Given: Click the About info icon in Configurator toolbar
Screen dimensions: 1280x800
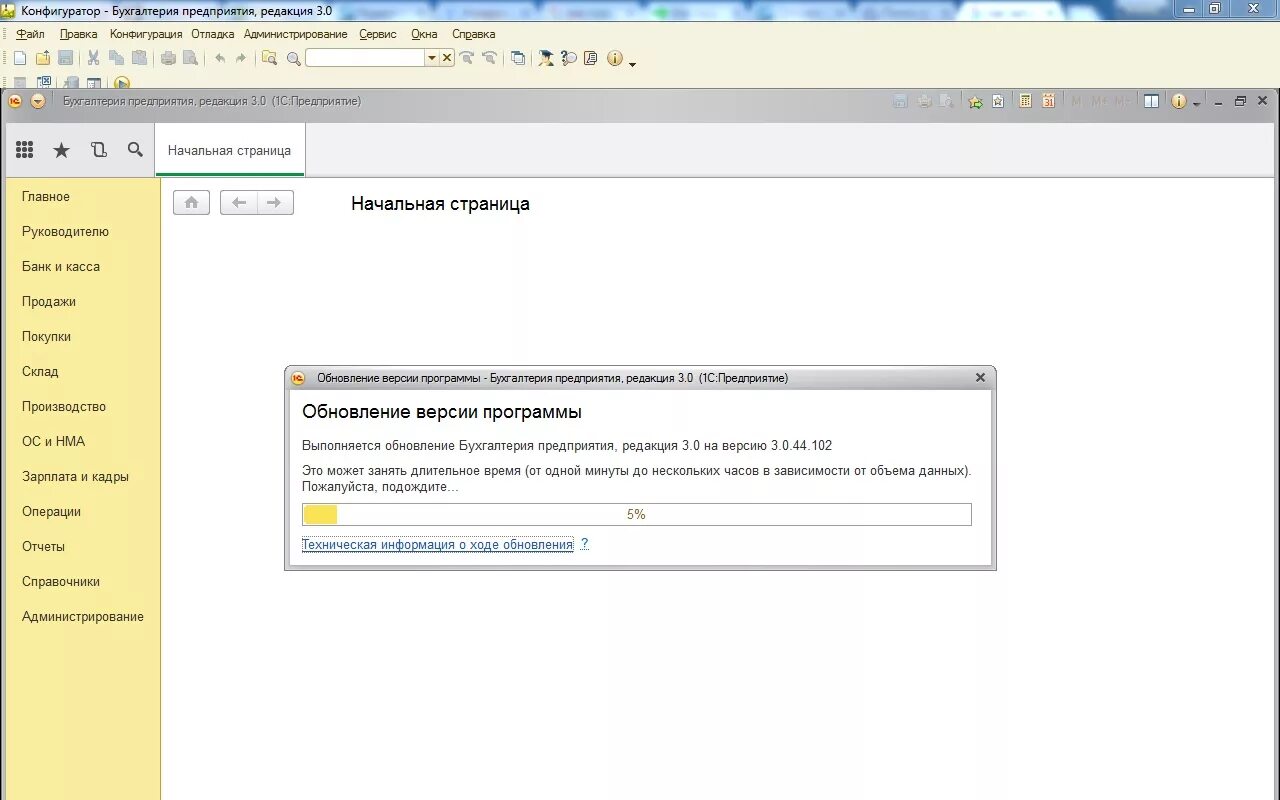Looking at the screenshot, I should [615, 58].
